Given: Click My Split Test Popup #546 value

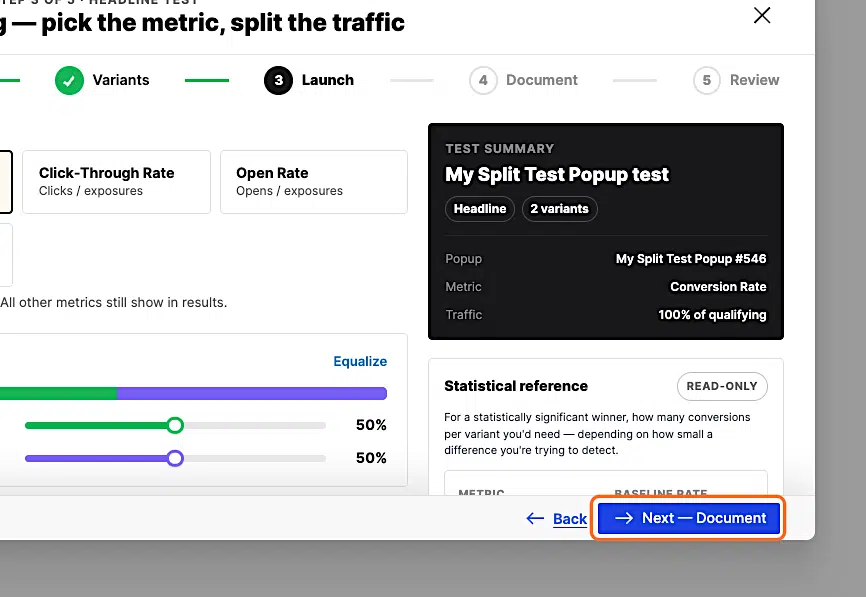Looking at the screenshot, I should point(691,259).
